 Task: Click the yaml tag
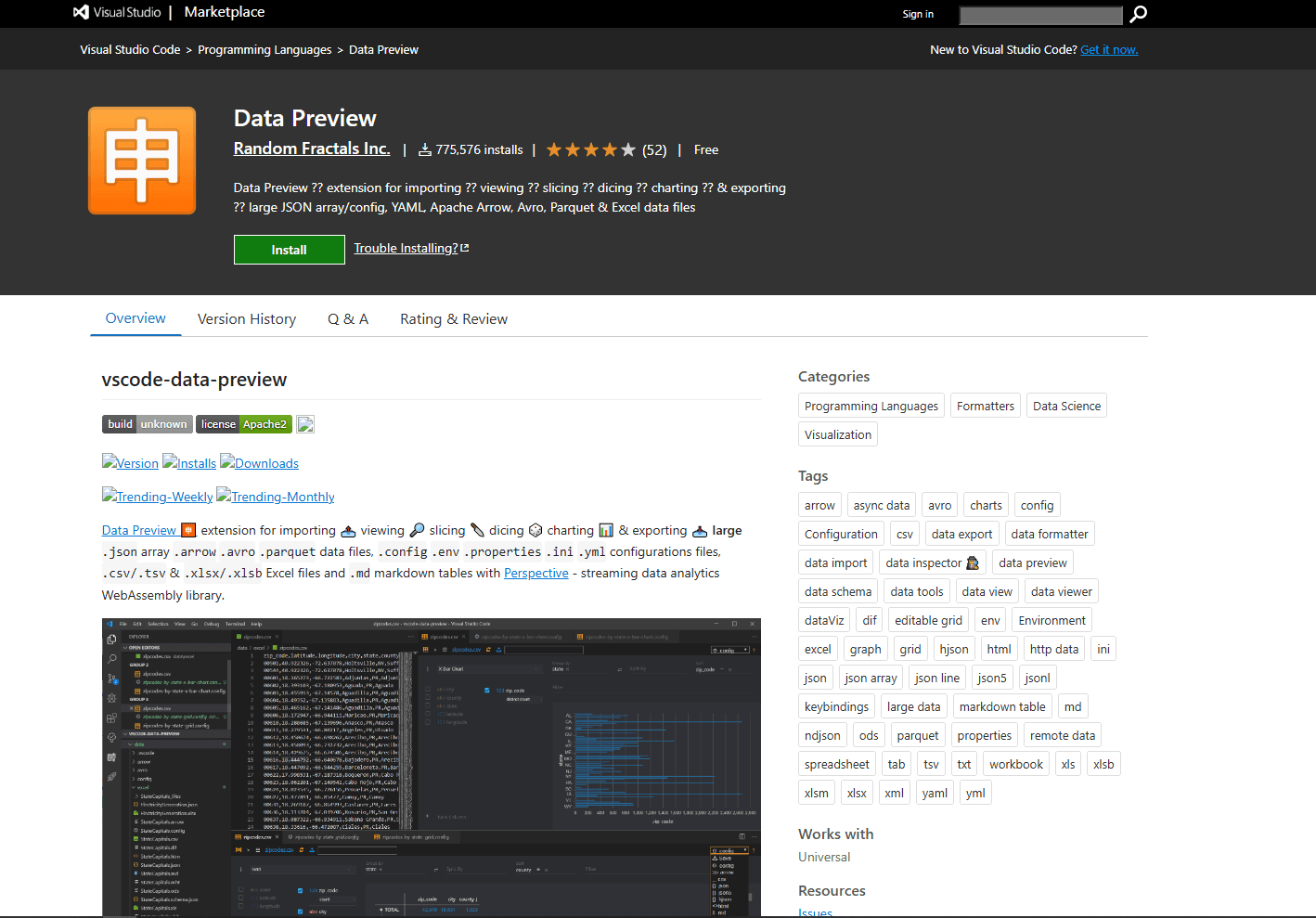tap(935, 793)
